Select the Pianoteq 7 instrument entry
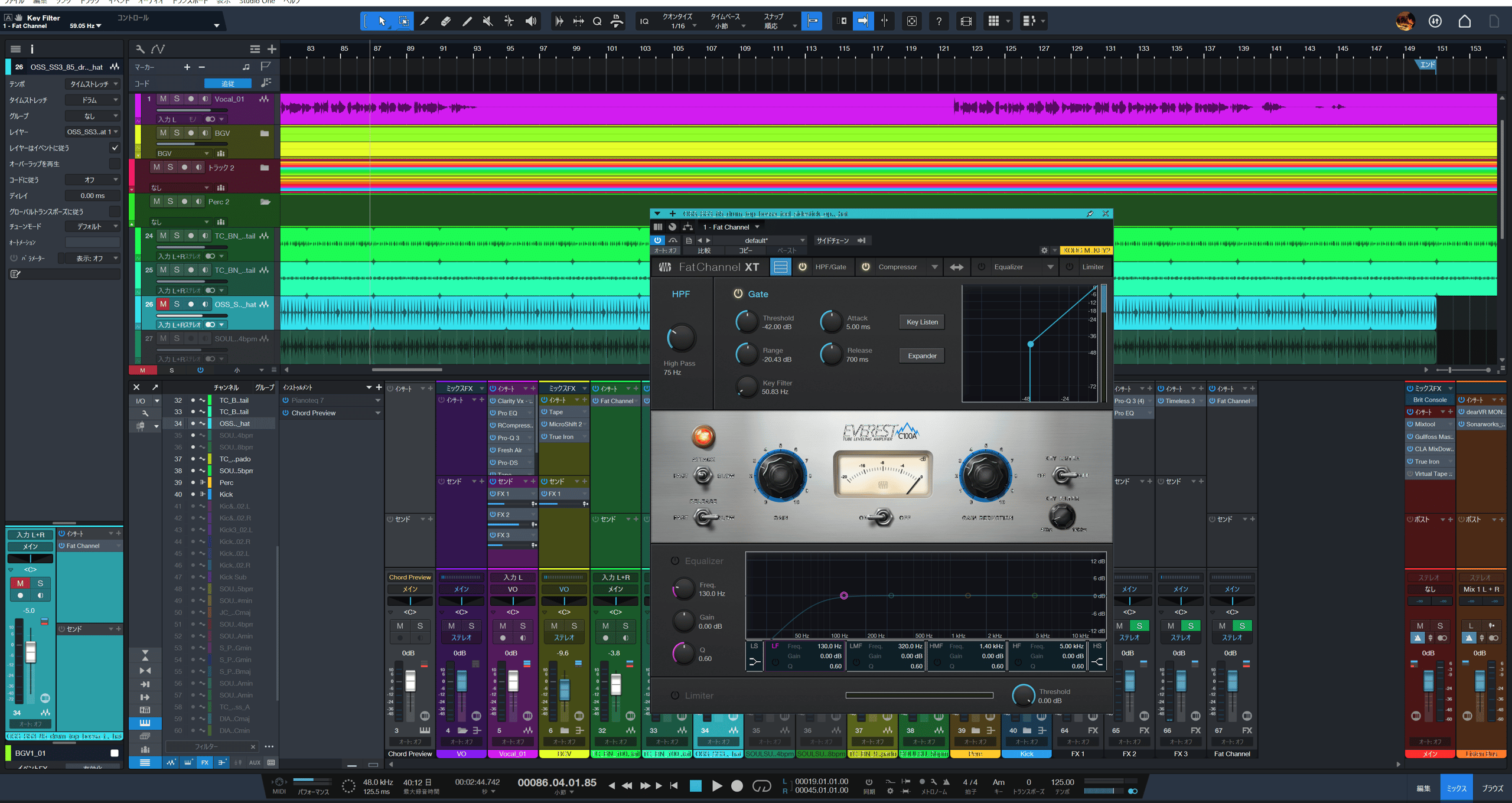This screenshot has height=803, width=1512. [331, 400]
